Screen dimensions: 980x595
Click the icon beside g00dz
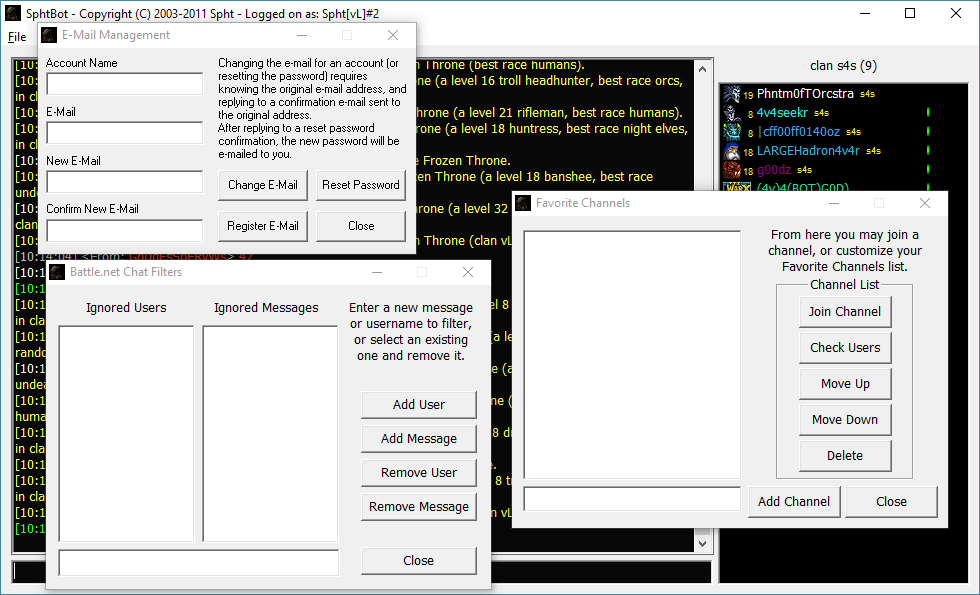[x=732, y=170]
